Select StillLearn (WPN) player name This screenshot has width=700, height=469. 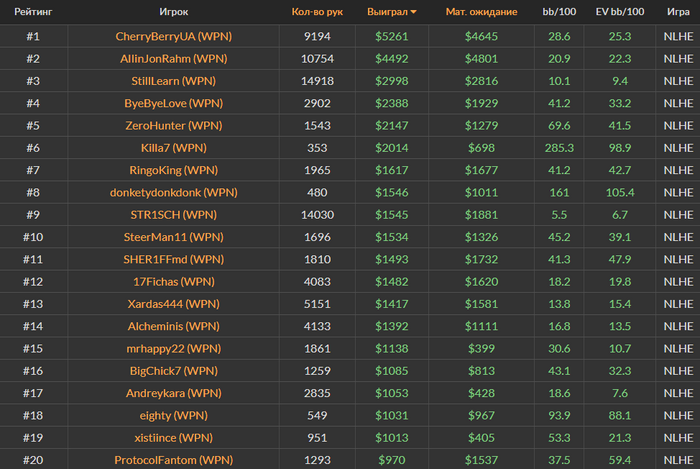[x=174, y=81]
